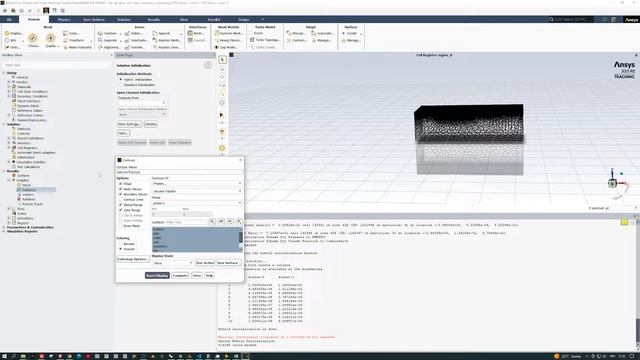Image resolution: width=640 pixels, height=360 pixels.
Task: Click the Compute button in Contours
Action: [180, 276]
